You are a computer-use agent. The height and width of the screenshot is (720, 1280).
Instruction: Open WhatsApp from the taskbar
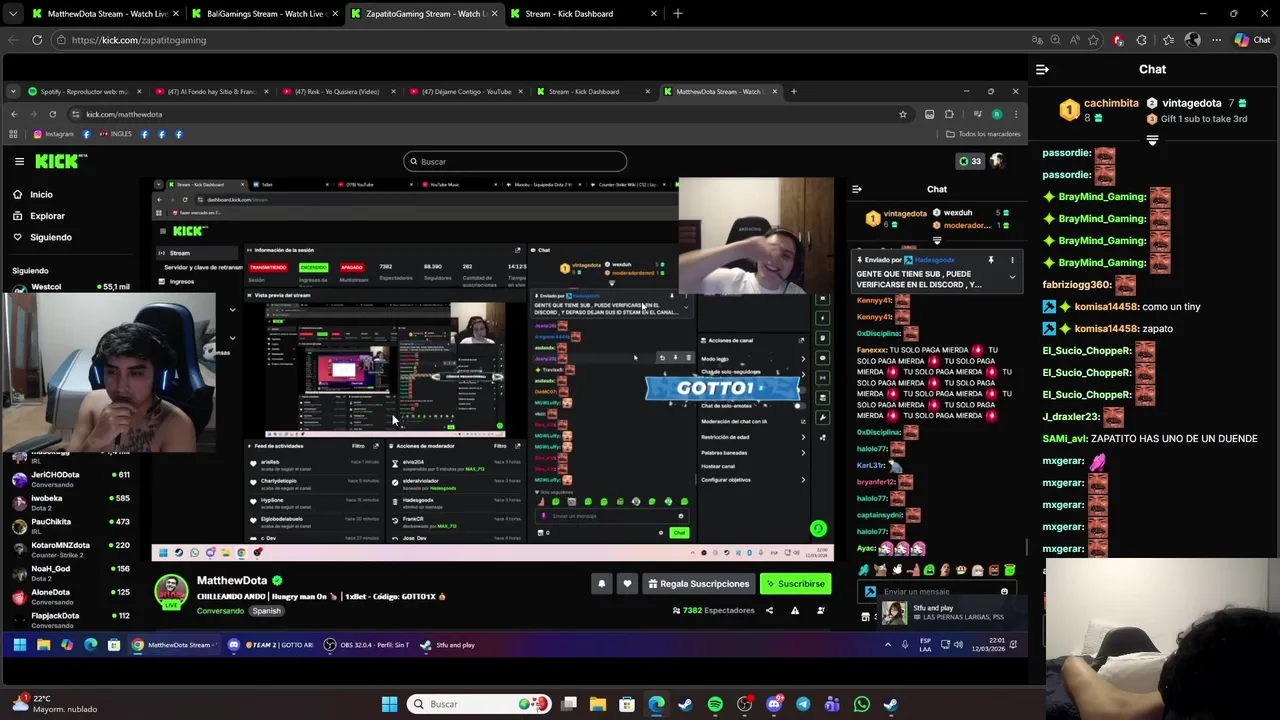pos(862,704)
